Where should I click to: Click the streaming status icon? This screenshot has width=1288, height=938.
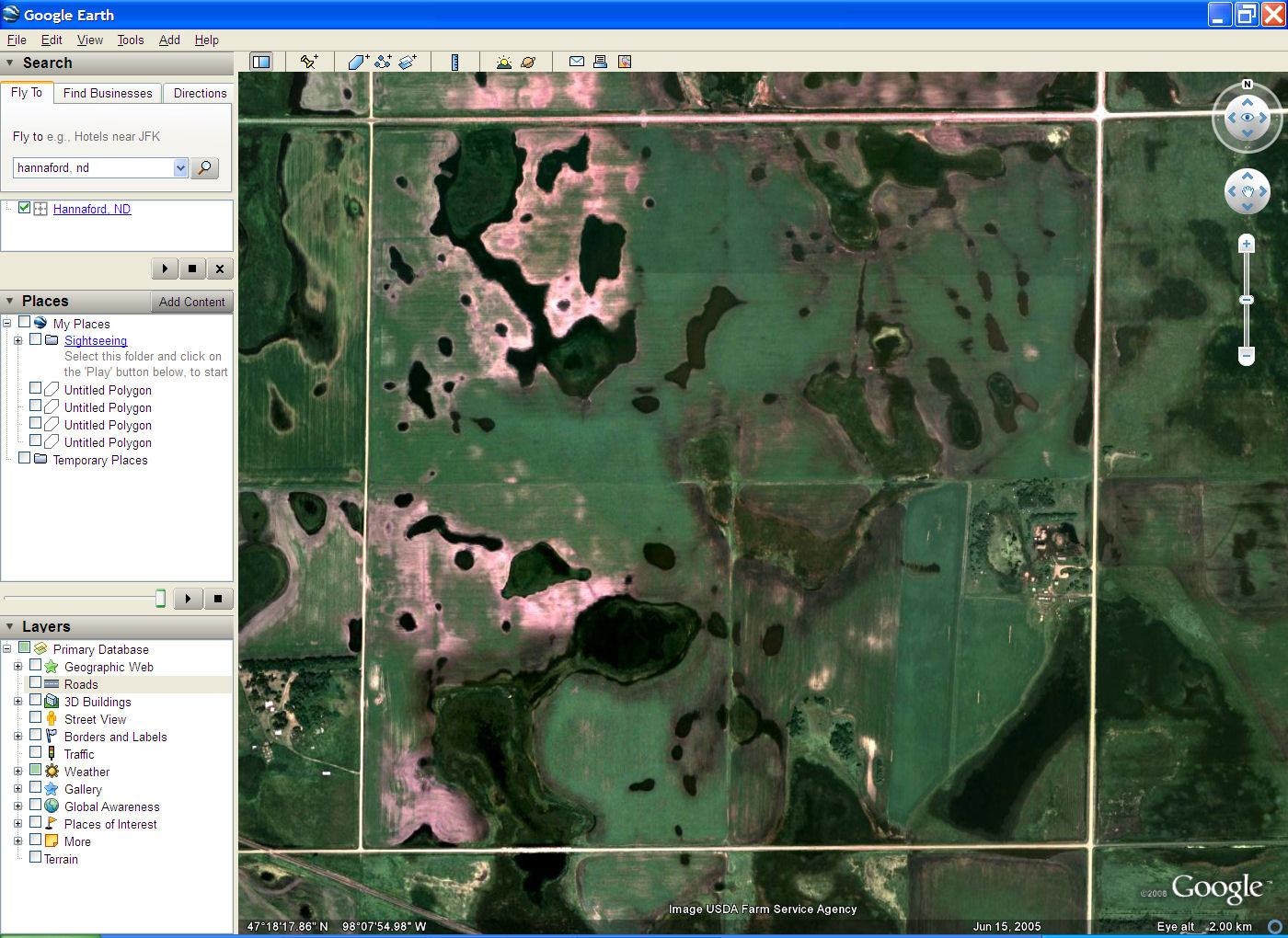tap(1274, 926)
